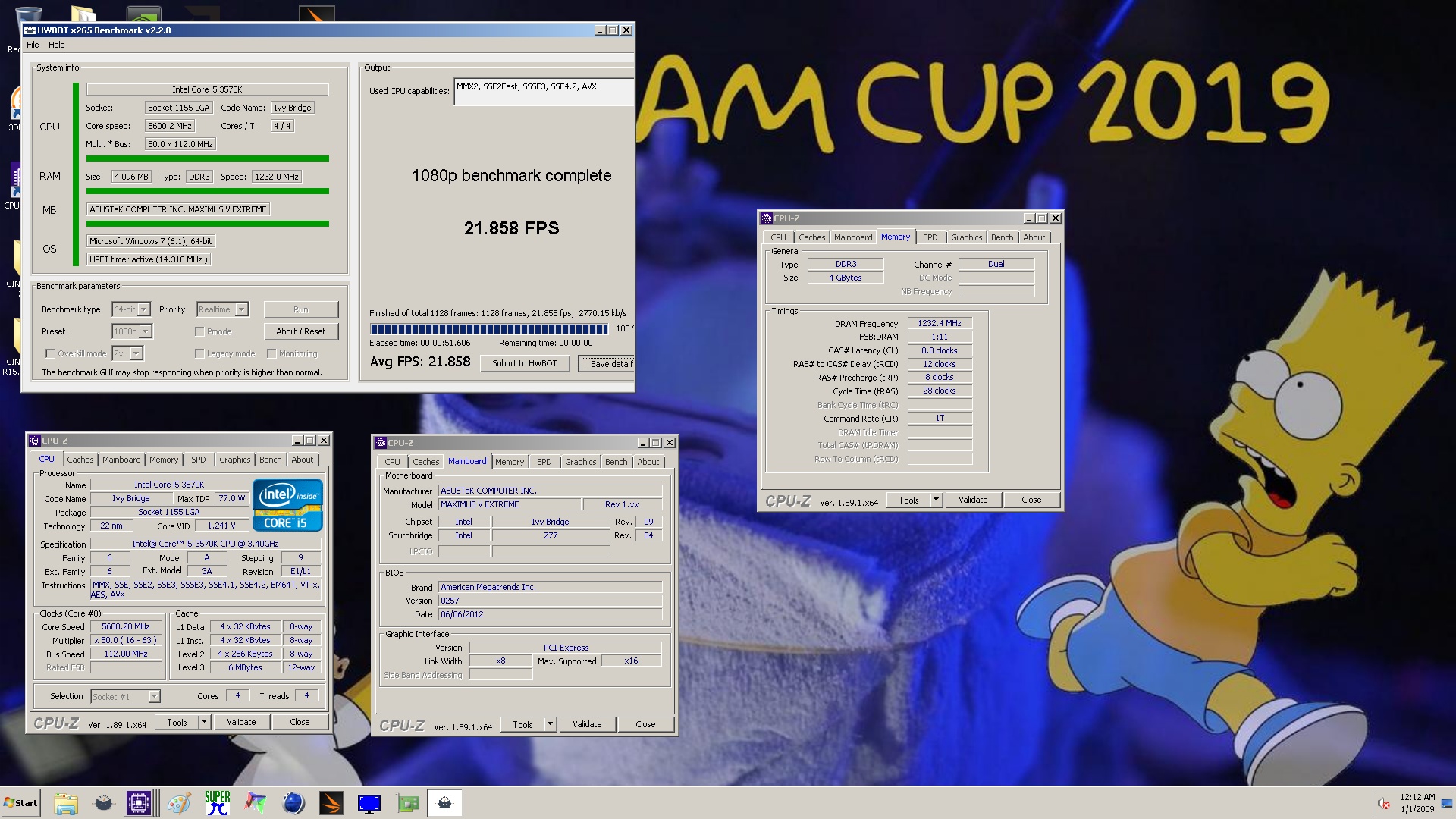This screenshot has height=819, width=1456.
Task: Click the system tray notification icon
Action: [x=1384, y=804]
